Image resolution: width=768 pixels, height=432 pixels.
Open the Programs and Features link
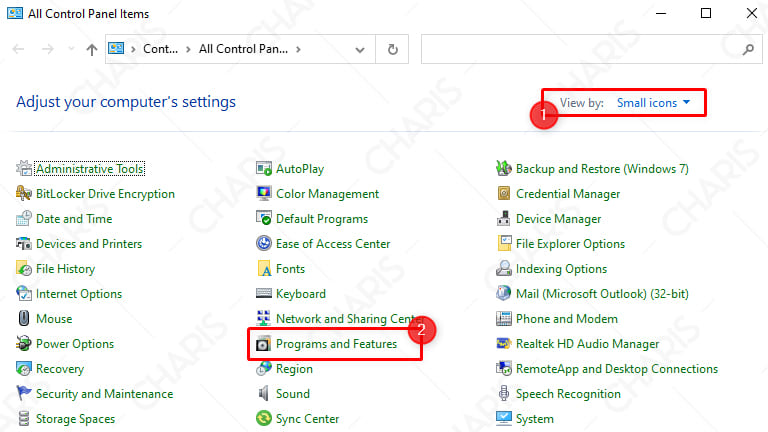(x=336, y=343)
